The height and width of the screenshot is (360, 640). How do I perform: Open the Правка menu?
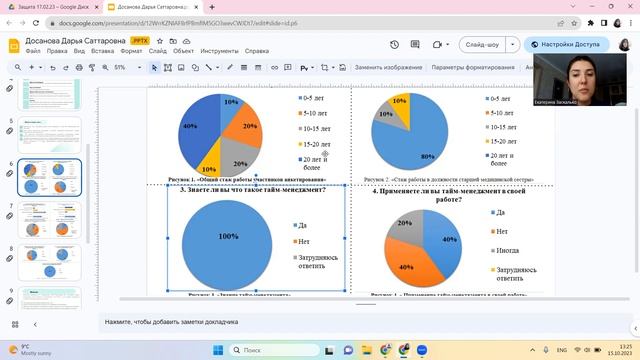point(57,51)
